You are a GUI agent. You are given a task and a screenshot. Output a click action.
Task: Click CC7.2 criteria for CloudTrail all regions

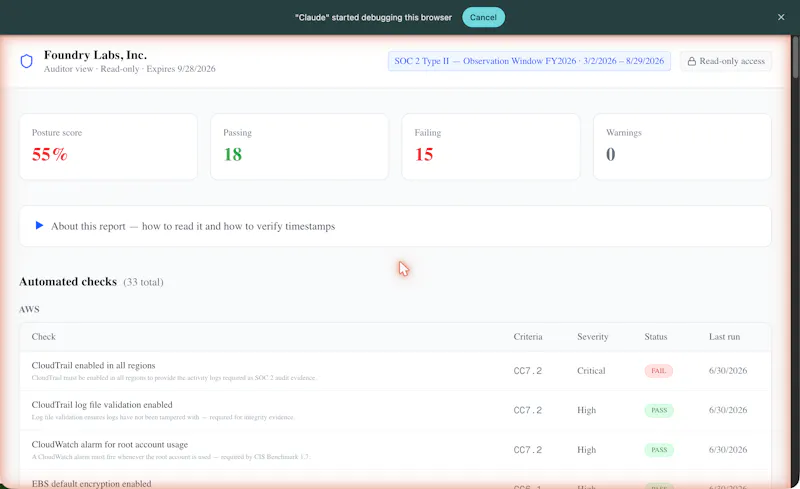tap(528, 371)
